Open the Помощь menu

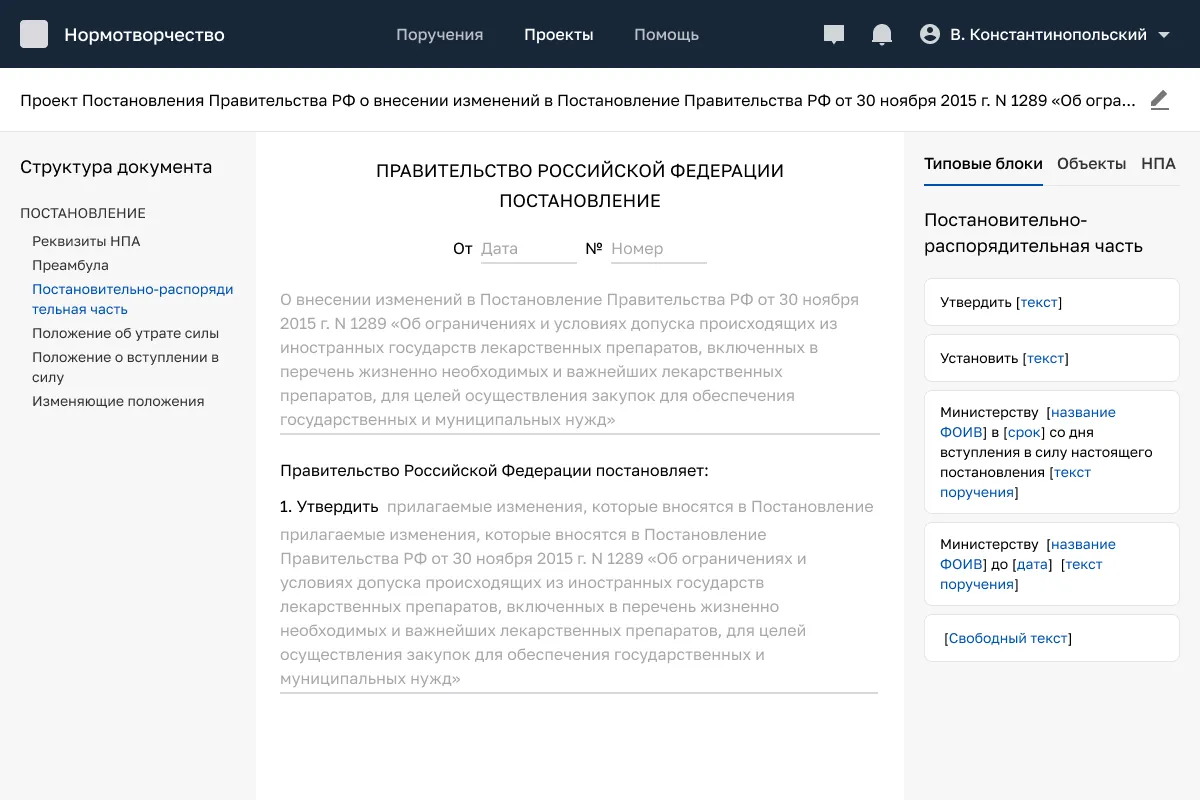(x=666, y=35)
